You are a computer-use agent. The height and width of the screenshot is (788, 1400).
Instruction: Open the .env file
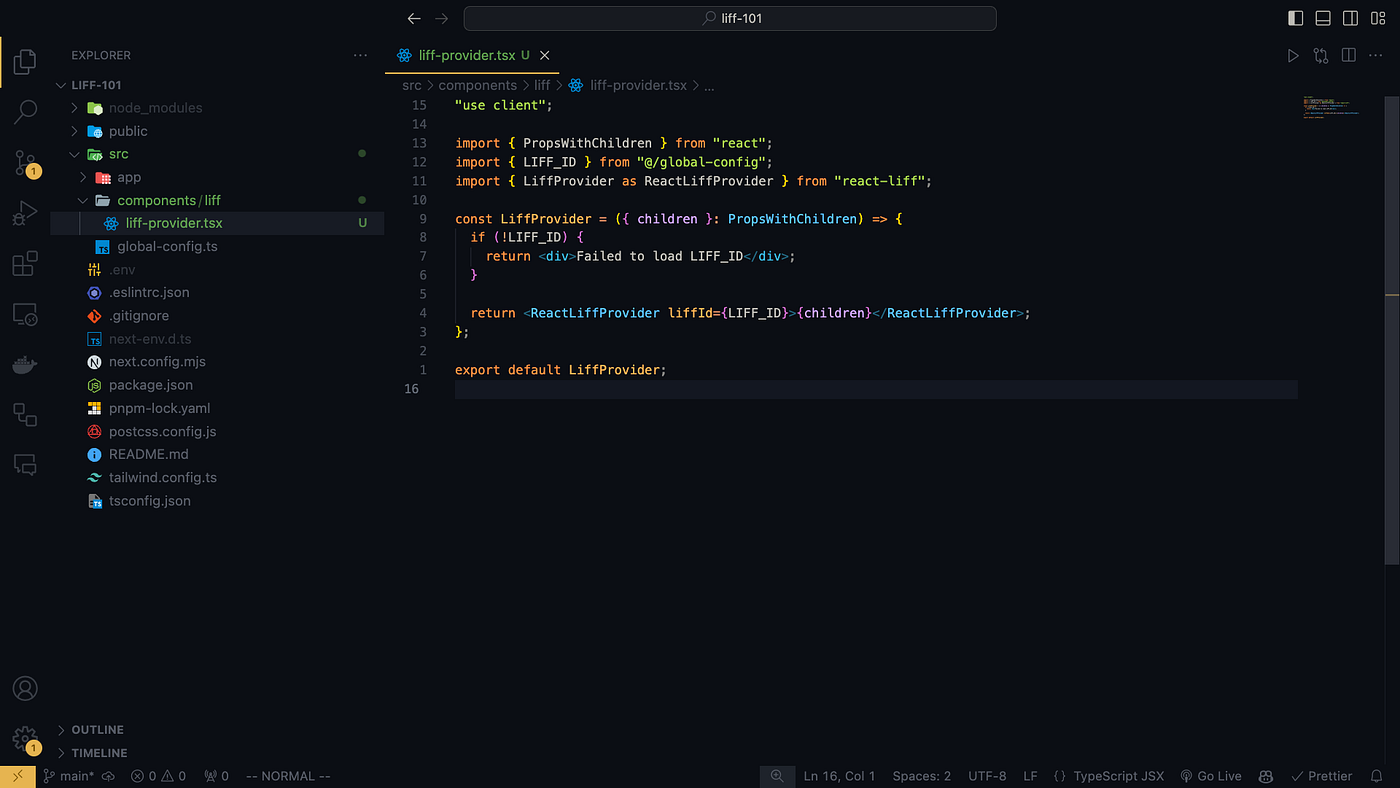pos(122,269)
